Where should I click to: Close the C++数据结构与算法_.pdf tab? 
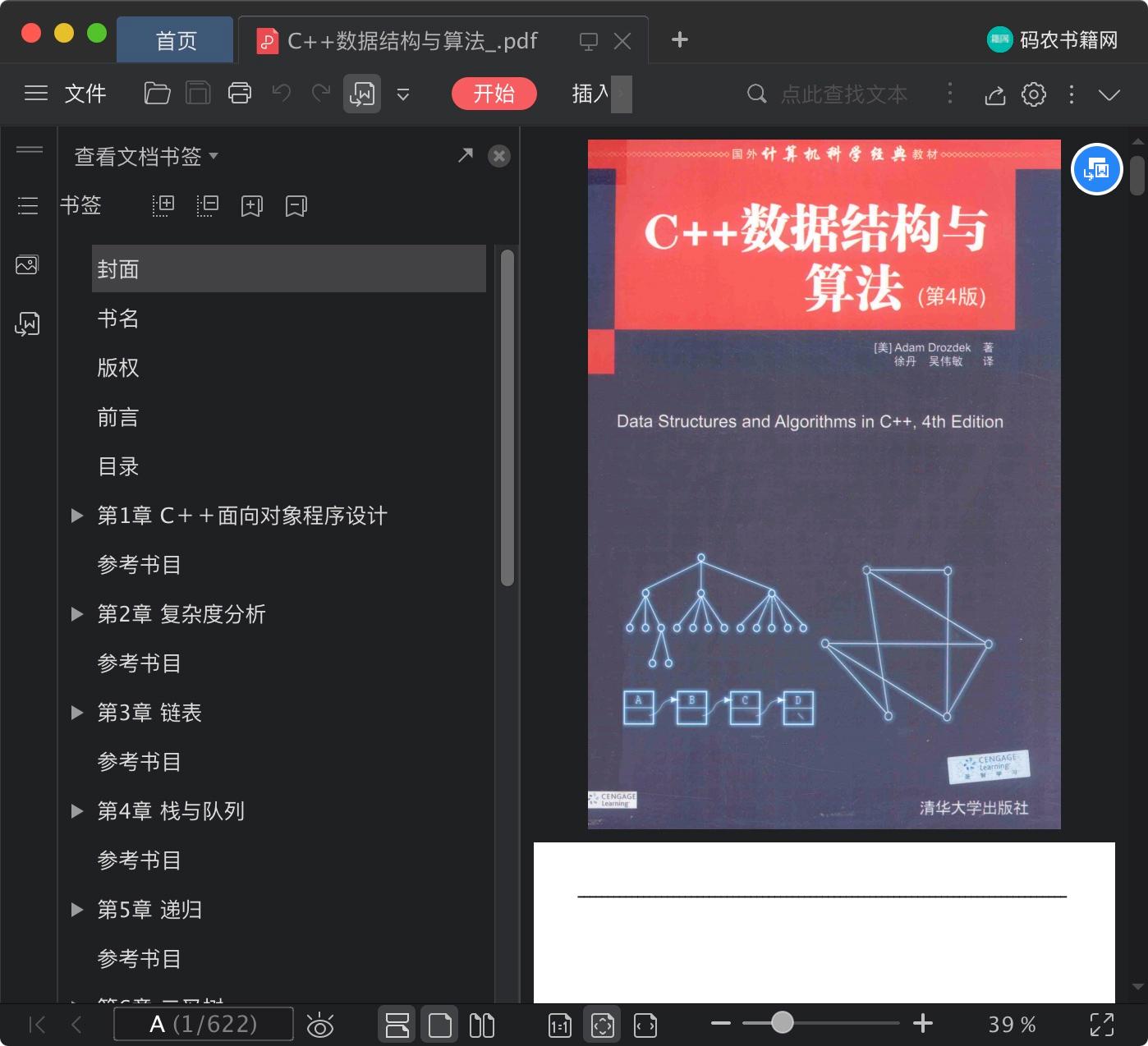622,41
